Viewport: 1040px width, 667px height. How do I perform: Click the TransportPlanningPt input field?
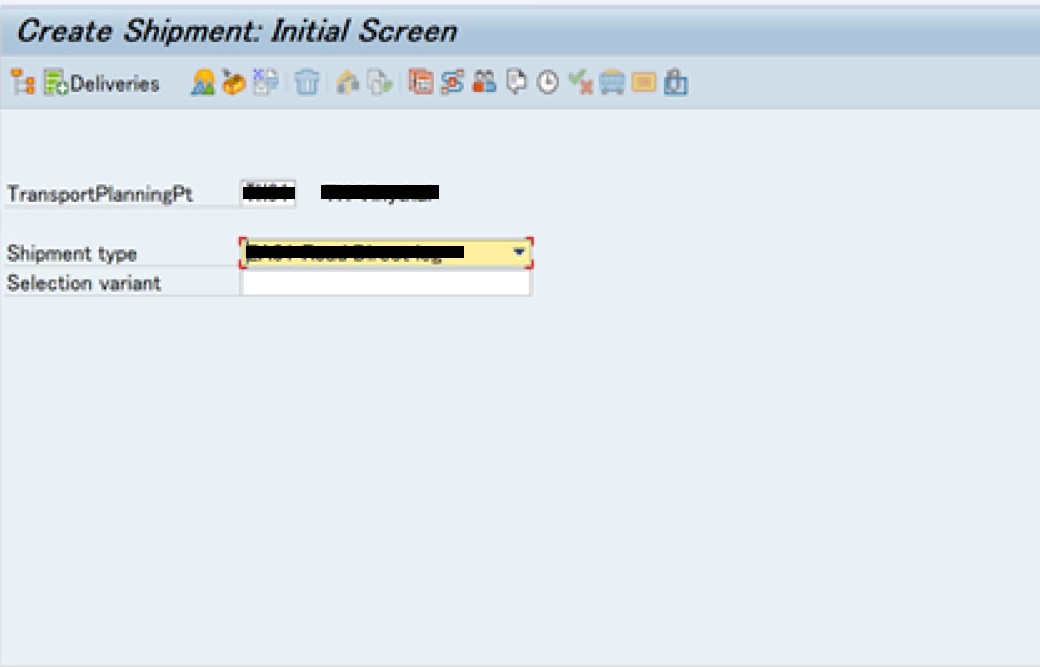pos(268,194)
